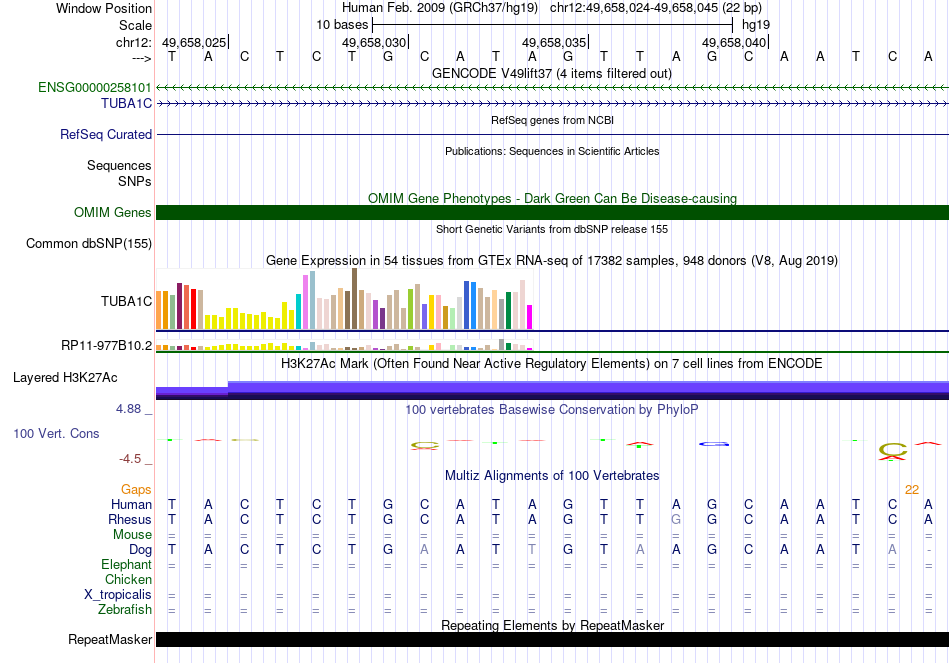Click the RP11-977B10.2 expression label

point(107,345)
